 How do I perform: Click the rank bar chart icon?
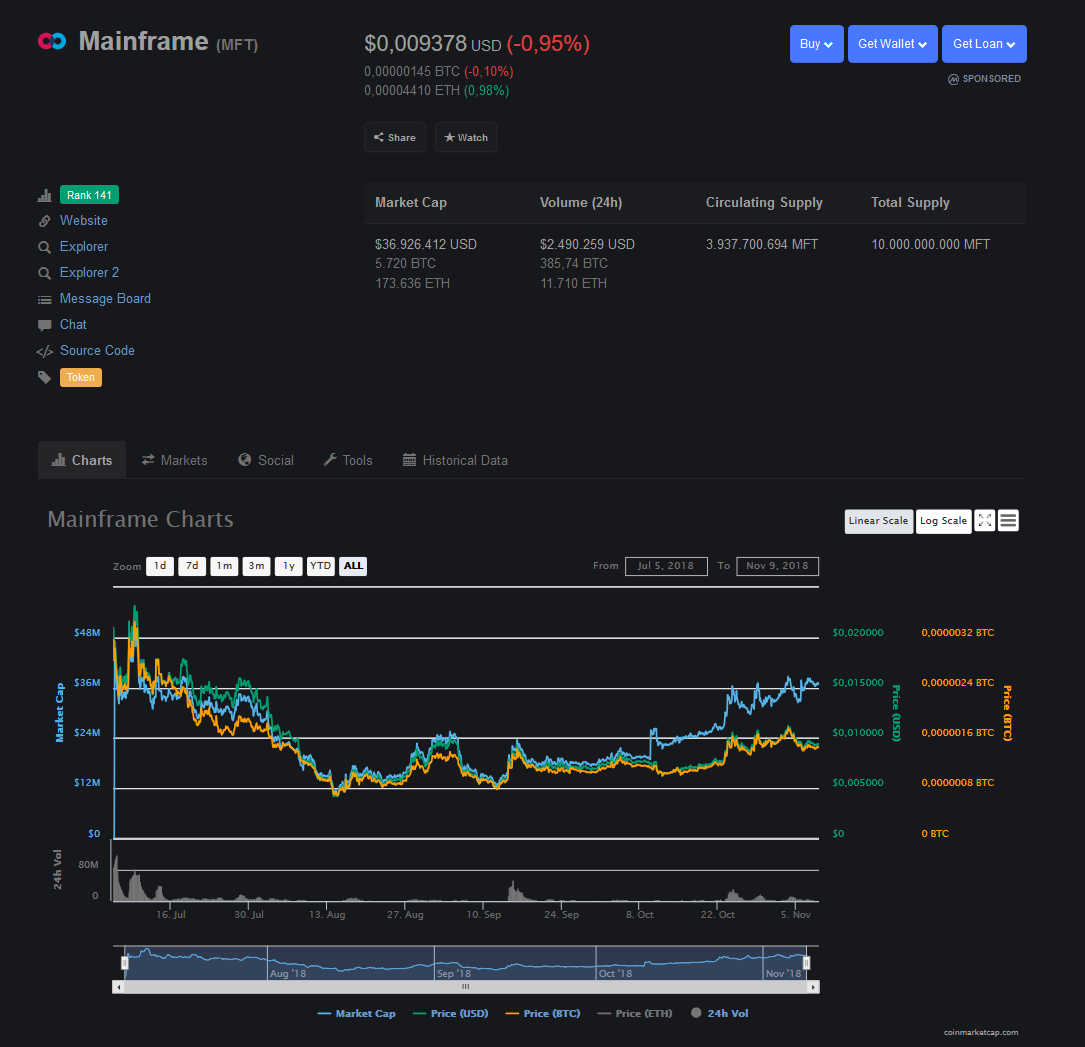44,195
